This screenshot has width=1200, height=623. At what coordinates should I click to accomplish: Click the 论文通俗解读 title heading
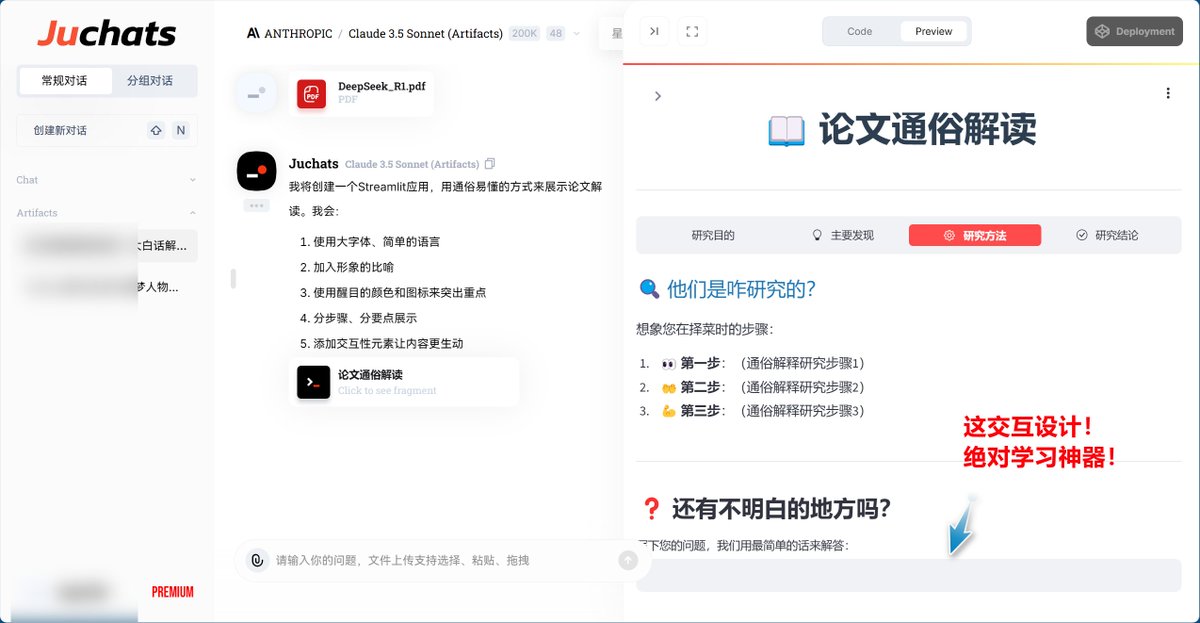click(902, 130)
